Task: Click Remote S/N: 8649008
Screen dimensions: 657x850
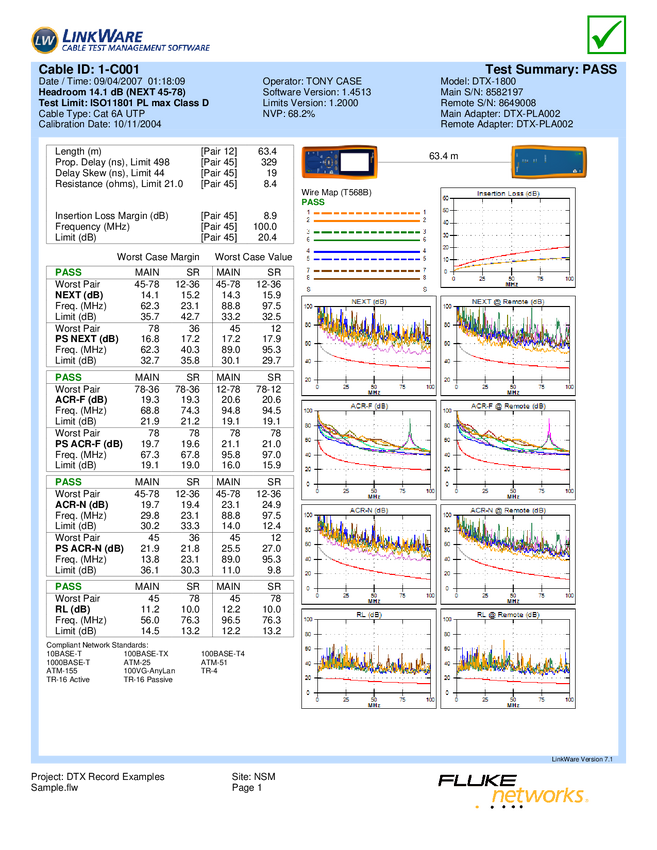Action: point(488,103)
